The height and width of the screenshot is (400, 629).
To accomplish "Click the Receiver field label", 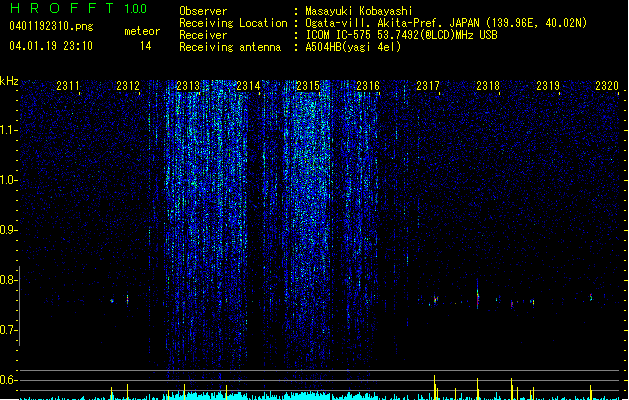I will pos(203,35).
